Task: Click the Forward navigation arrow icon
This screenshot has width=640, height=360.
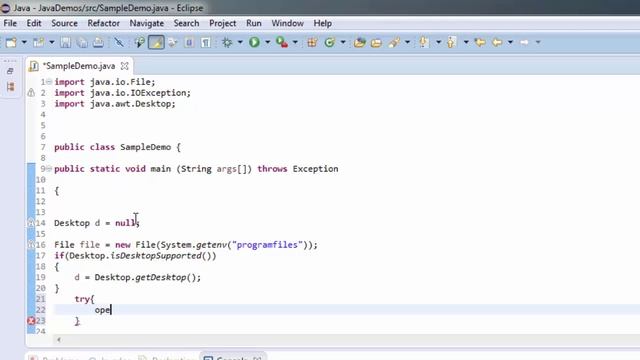Action: click(524, 42)
